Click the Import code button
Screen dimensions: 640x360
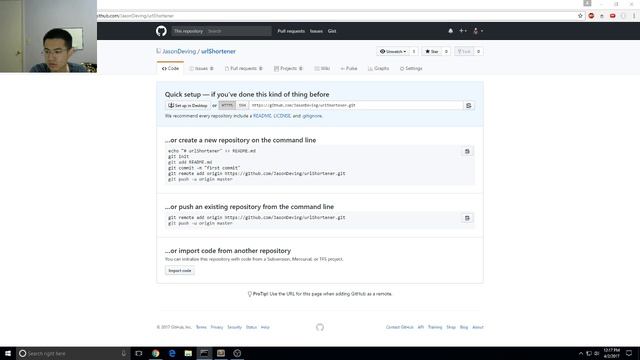coord(180,271)
